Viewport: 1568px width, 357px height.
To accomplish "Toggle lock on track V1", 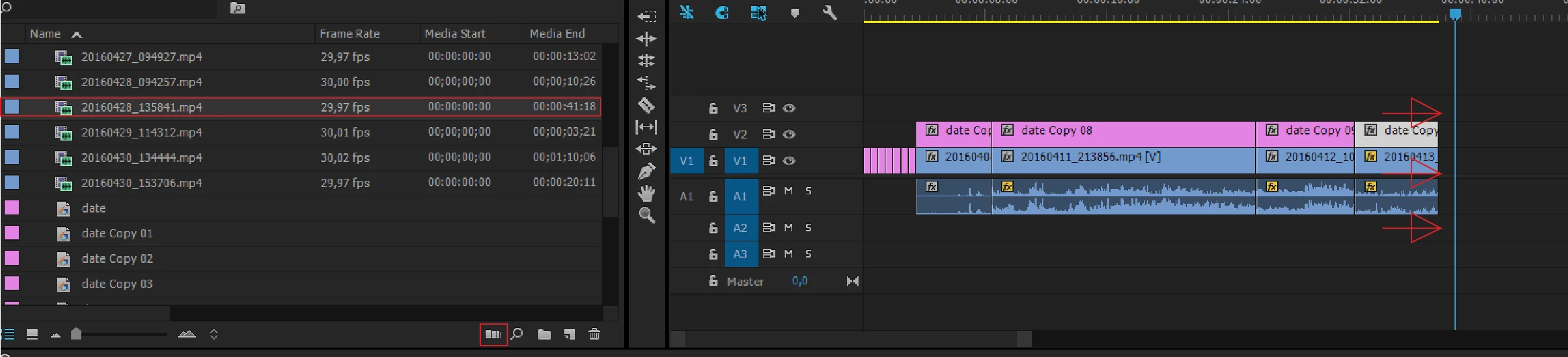I will pos(713,161).
